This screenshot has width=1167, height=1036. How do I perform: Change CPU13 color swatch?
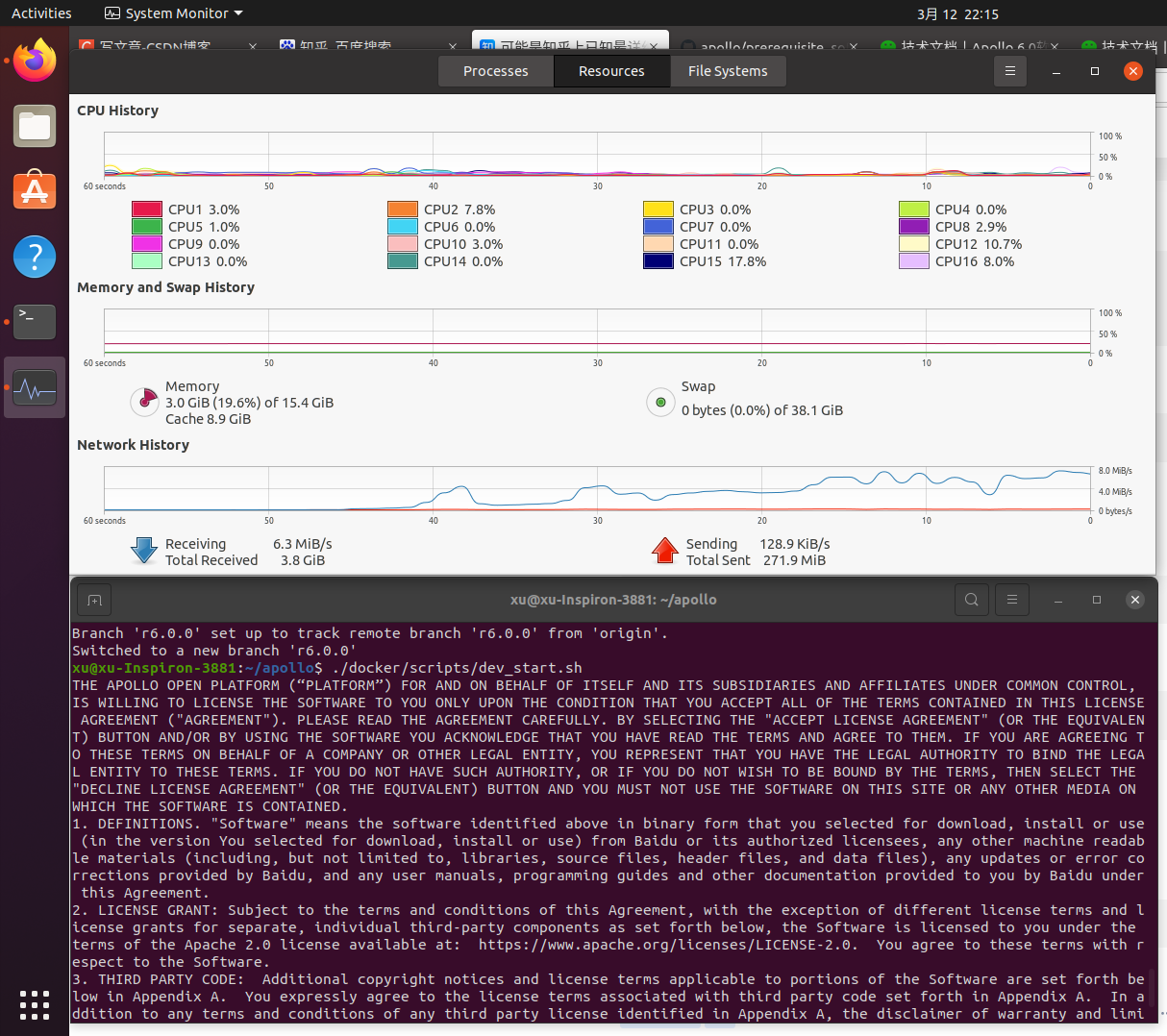pos(147,261)
